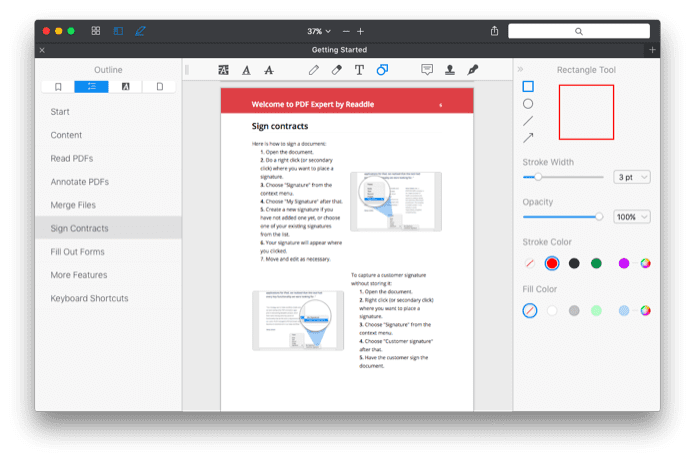695x461 pixels.
Task: Select the Pen drawing tool
Action: [x=314, y=70]
